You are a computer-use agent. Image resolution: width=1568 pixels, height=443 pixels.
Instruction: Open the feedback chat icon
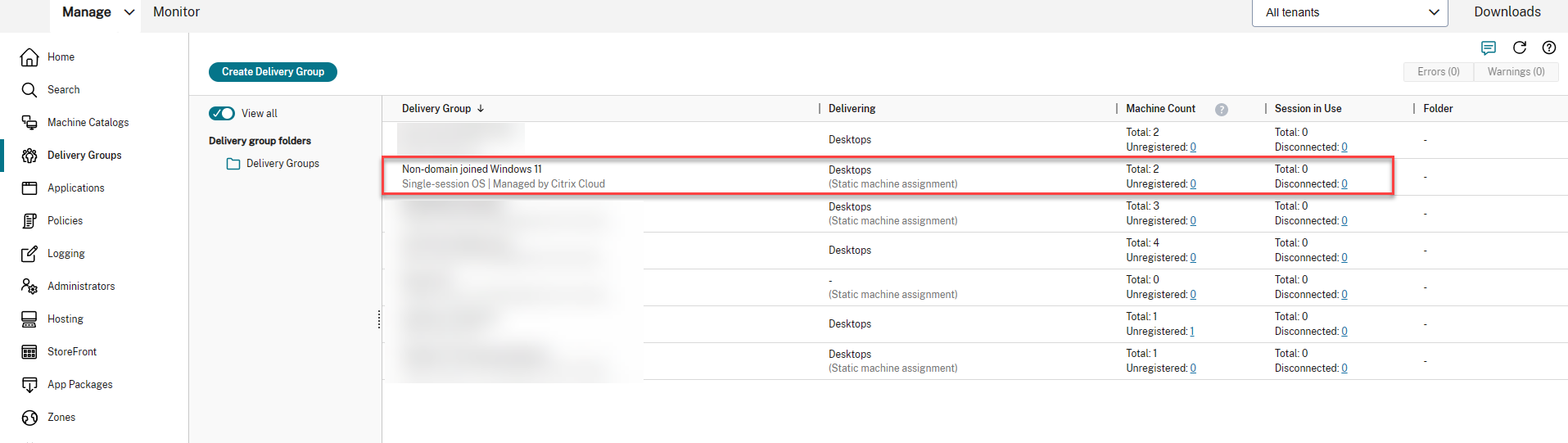1489,47
